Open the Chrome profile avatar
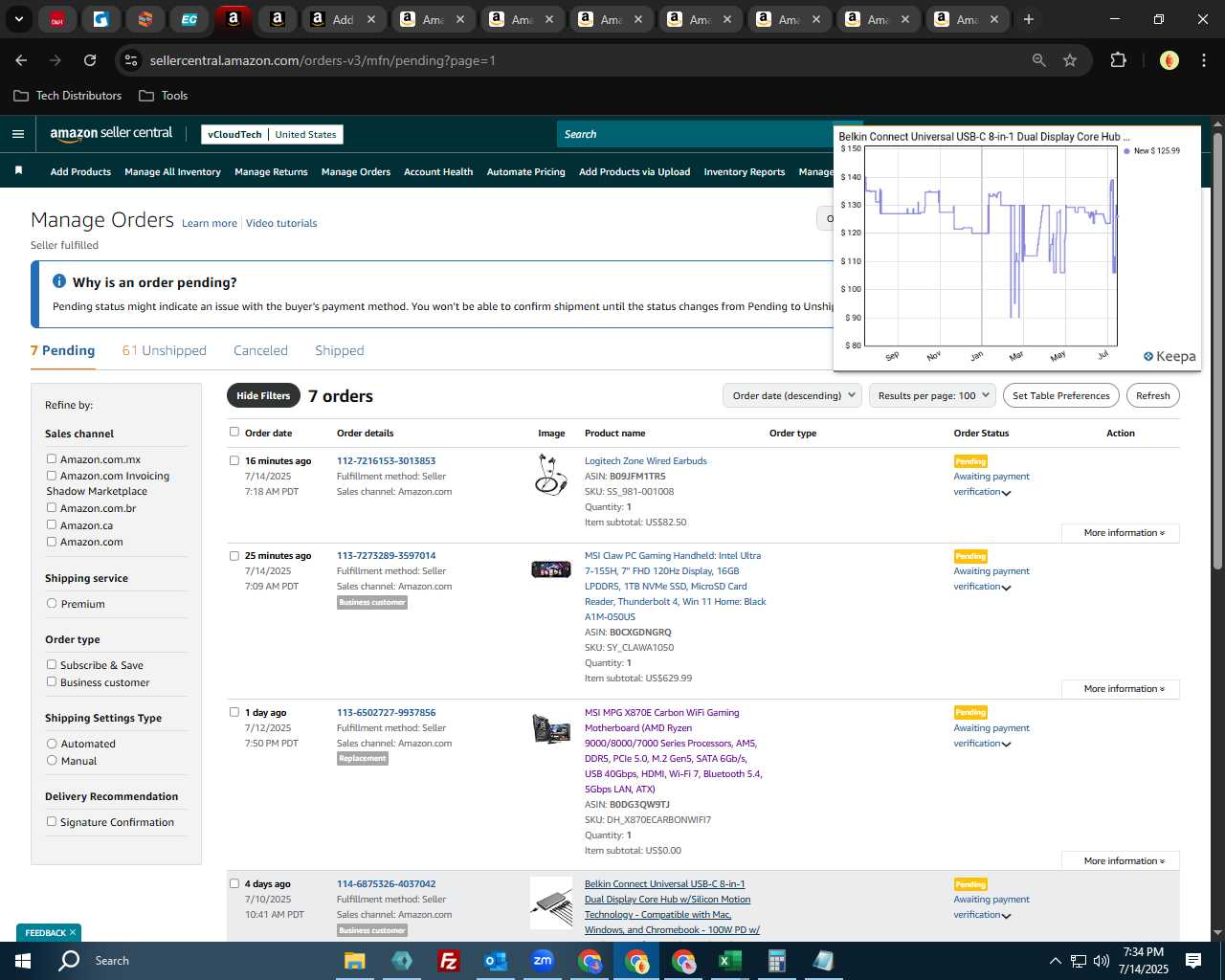Screen dimensions: 1225x980 click(x=1169, y=60)
